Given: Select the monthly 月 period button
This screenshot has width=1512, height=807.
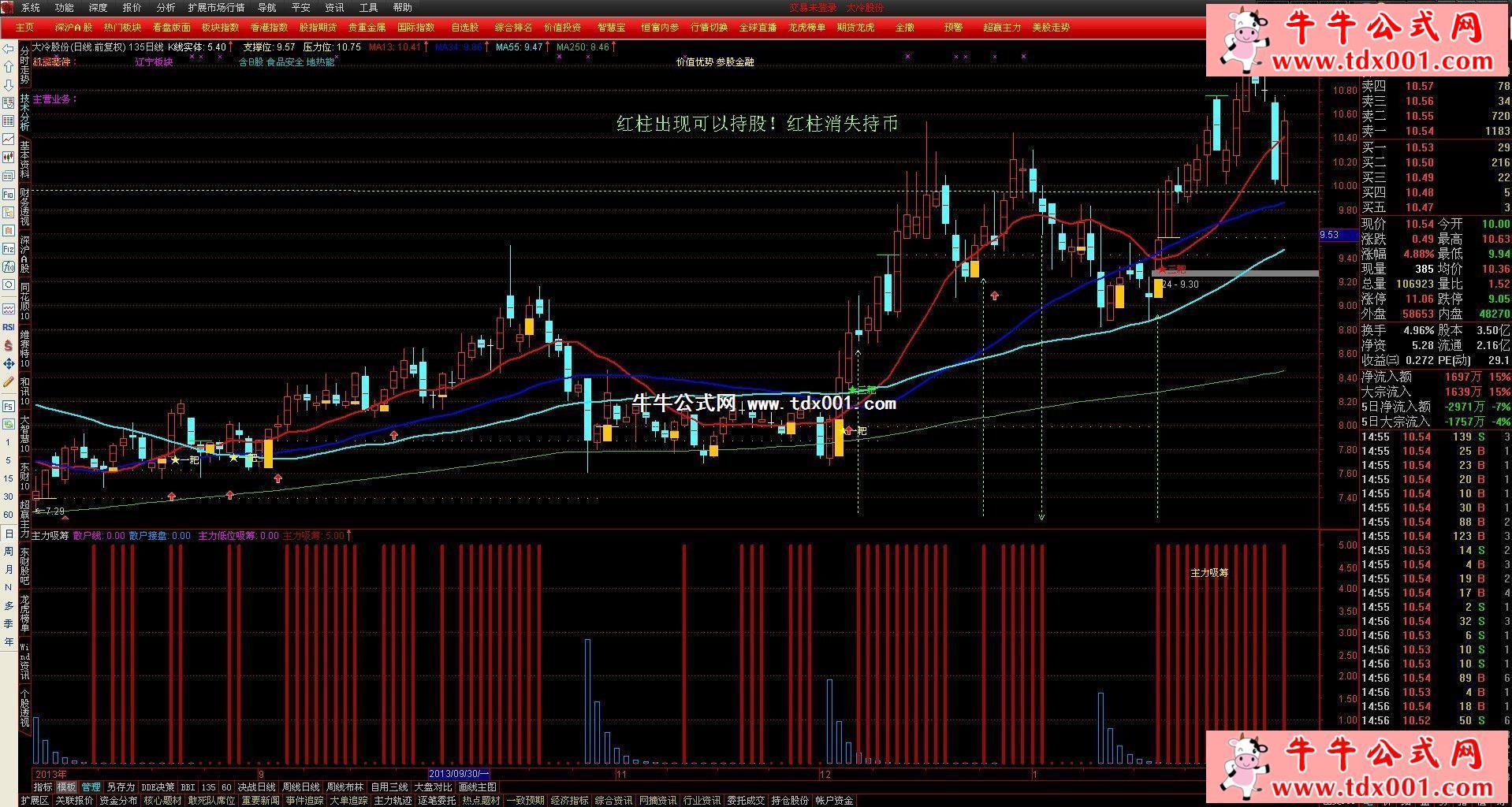Looking at the screenshot, I should coord(9,569).
